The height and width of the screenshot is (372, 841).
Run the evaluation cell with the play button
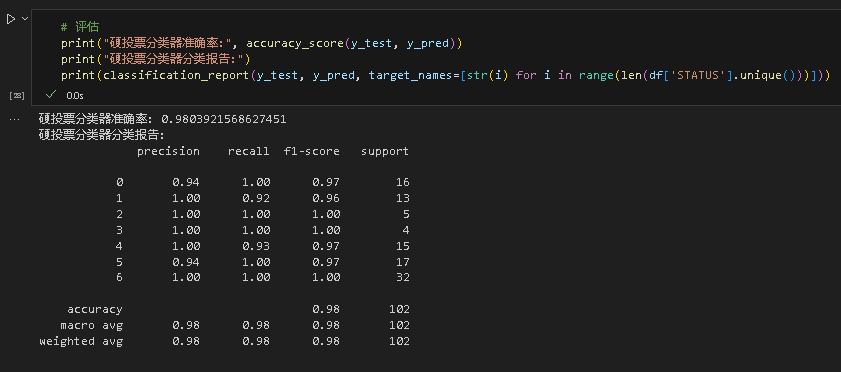pos(11,19)
